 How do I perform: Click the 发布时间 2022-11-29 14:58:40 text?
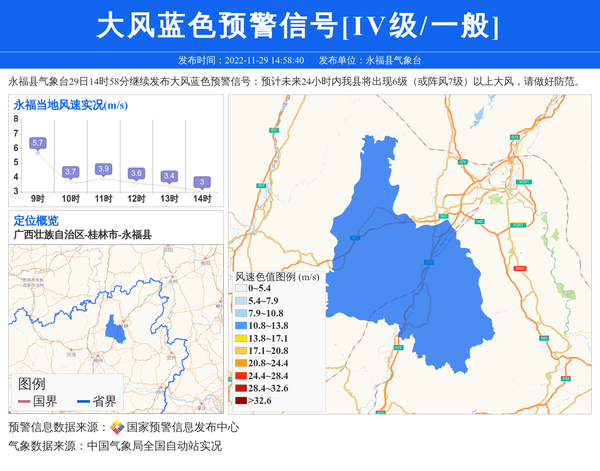point(241,60)
